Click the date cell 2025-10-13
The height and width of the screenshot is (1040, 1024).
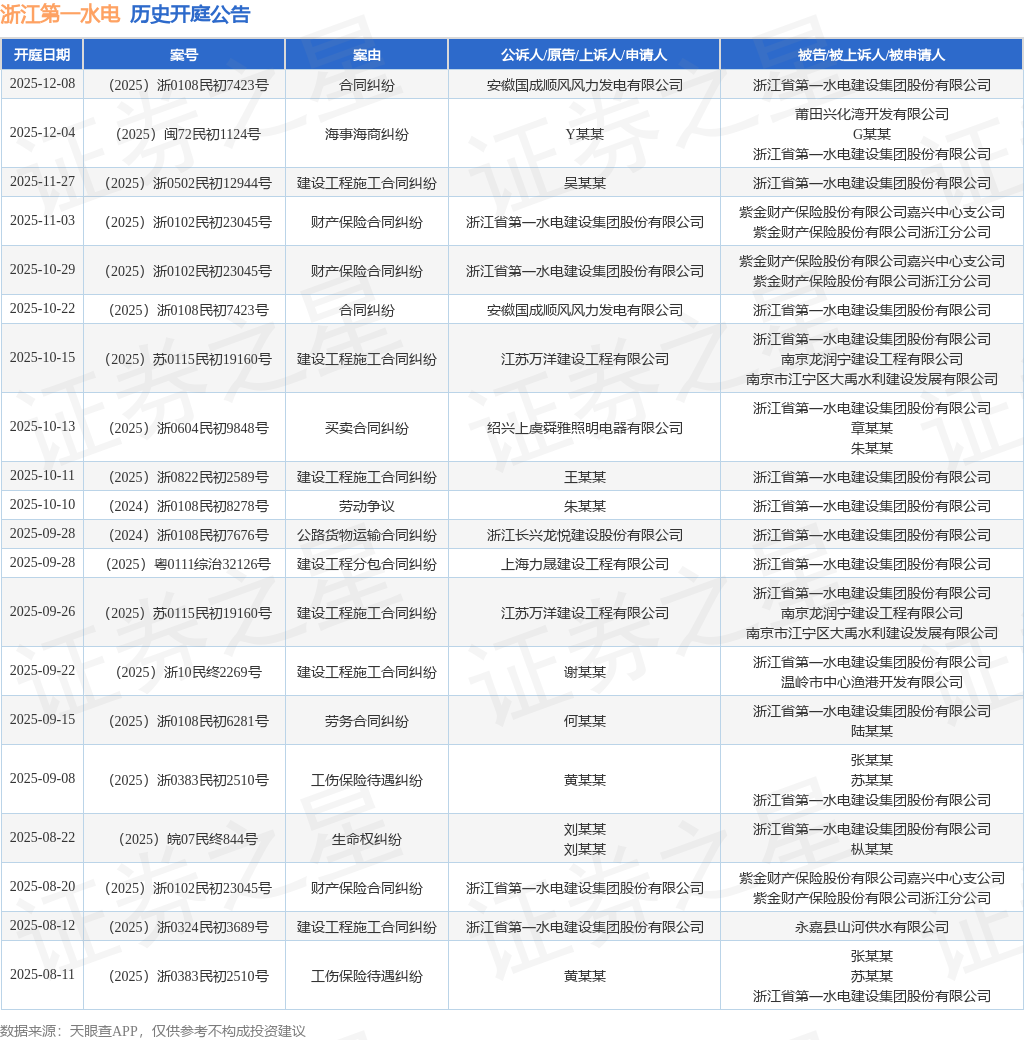click(x=42, y=427)
